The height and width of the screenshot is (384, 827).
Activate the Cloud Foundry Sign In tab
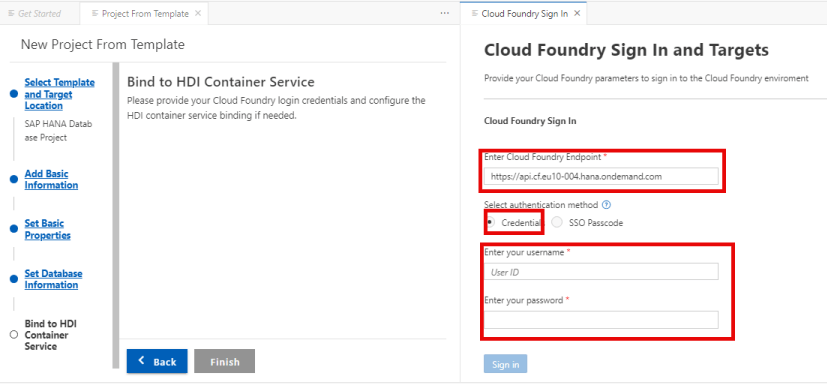tap(523, 14)
